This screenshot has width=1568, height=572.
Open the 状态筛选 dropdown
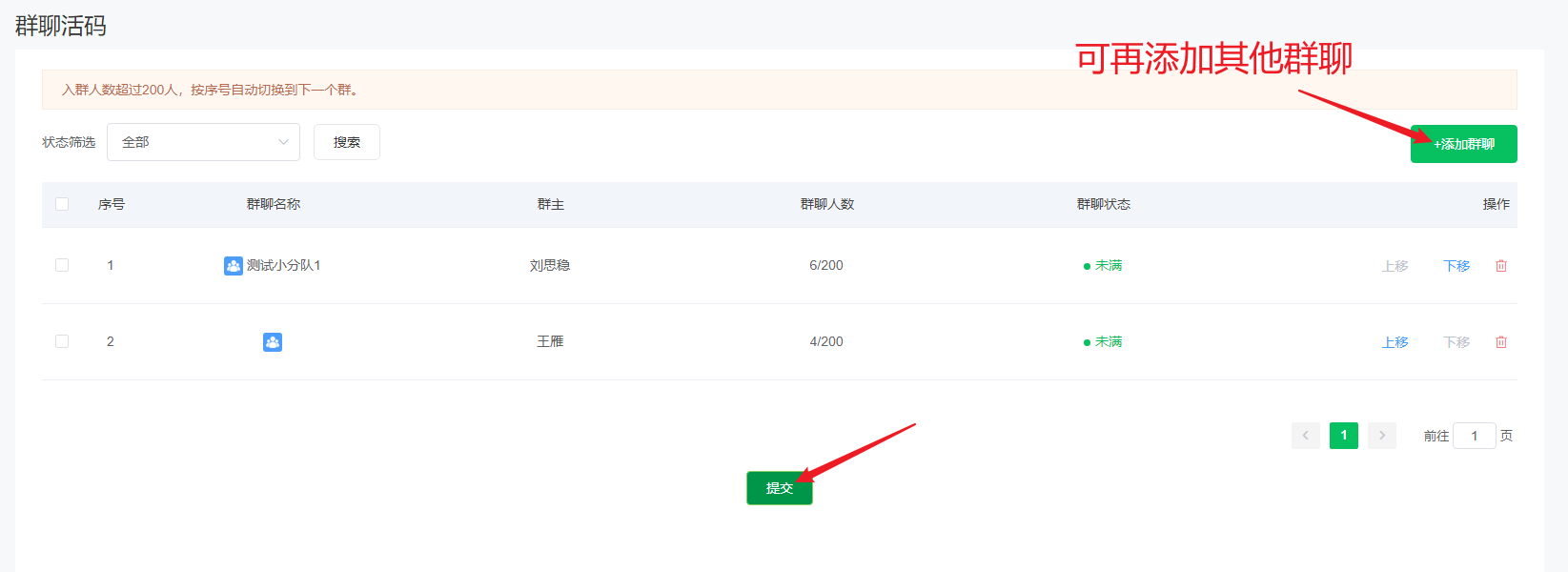(203, 142)
